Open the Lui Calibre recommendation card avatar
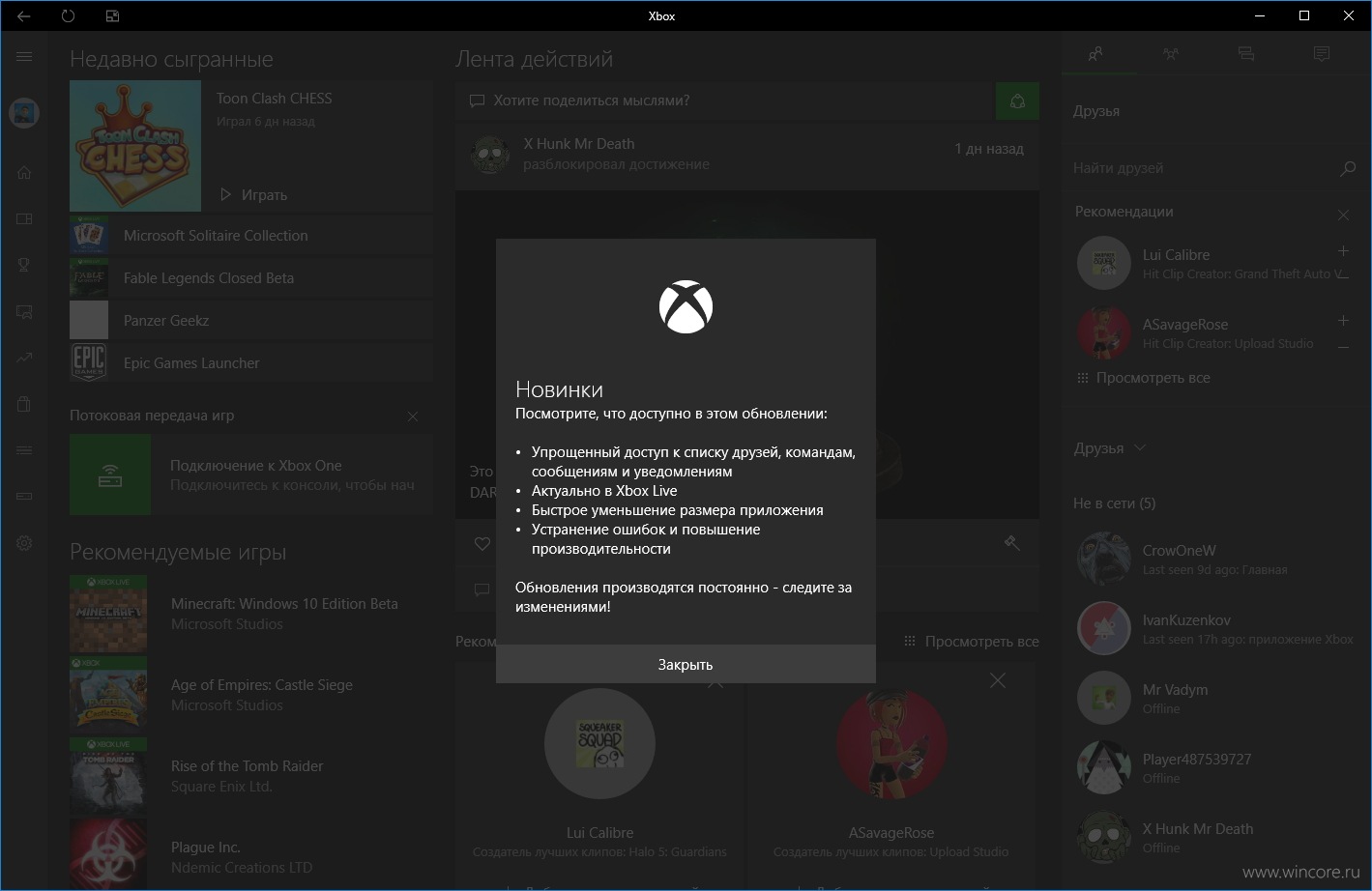Screen dimensions: 1372x891 (x=599, y=743)
